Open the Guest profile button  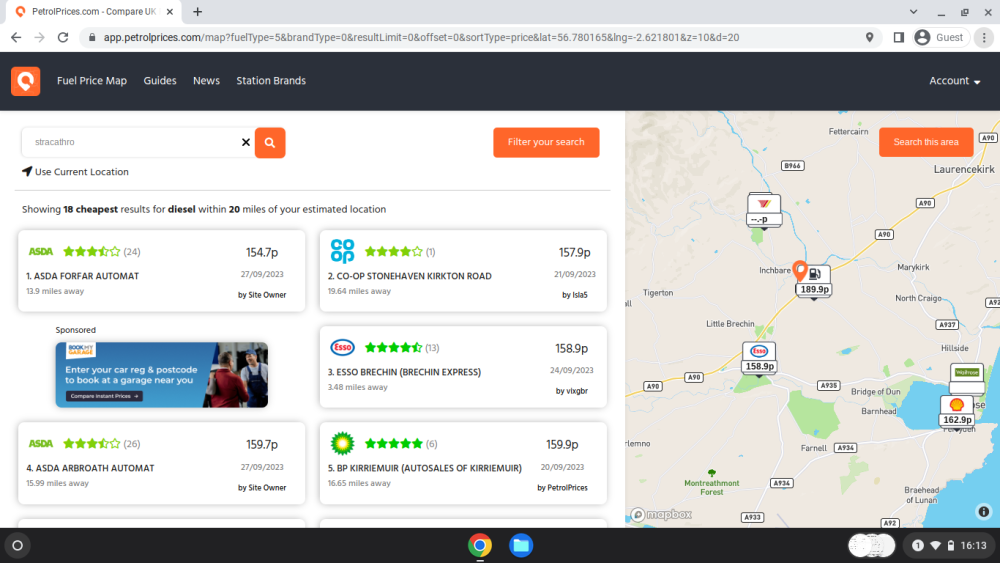coord(939,38)
